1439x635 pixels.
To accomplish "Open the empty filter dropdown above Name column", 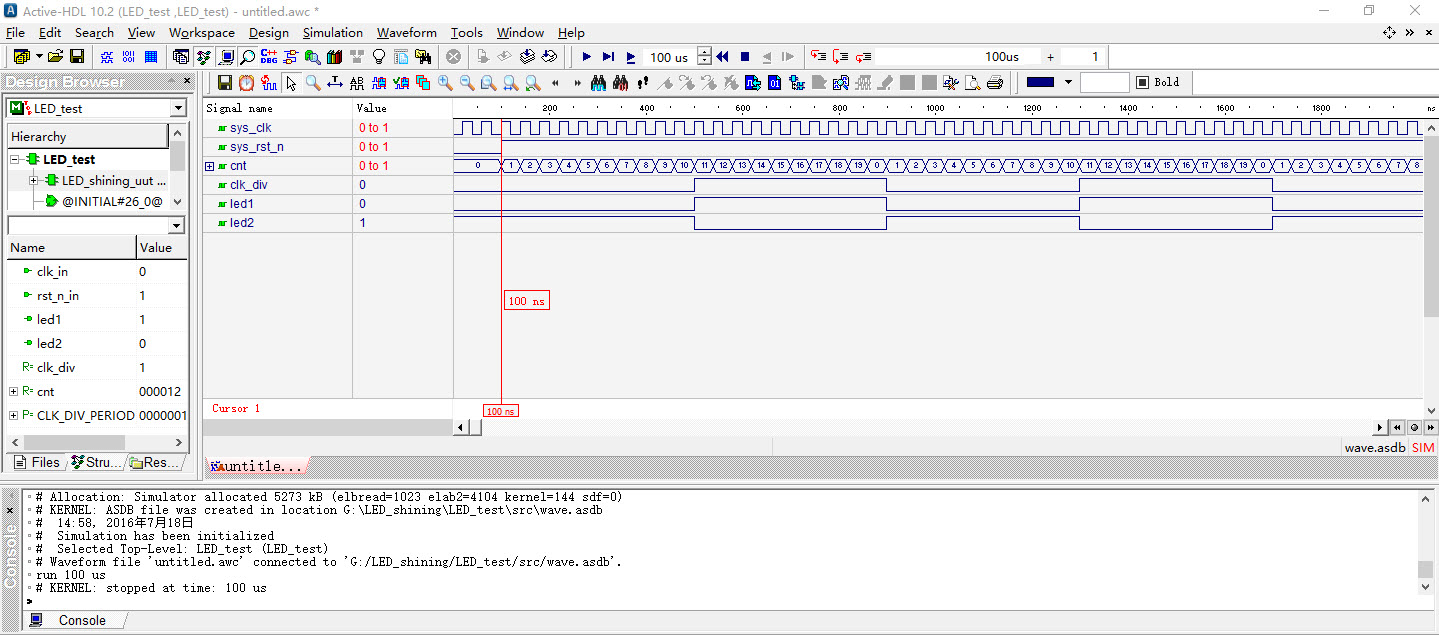I will tap(177, 226).
